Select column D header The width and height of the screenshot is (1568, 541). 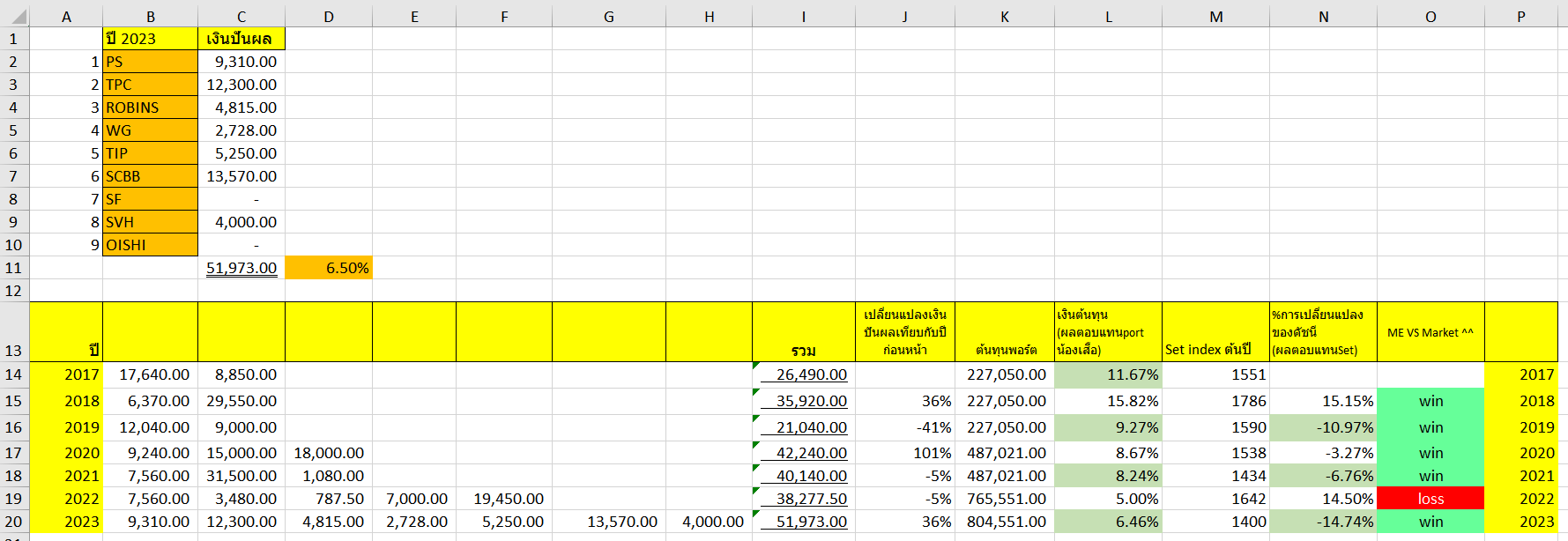329,16
